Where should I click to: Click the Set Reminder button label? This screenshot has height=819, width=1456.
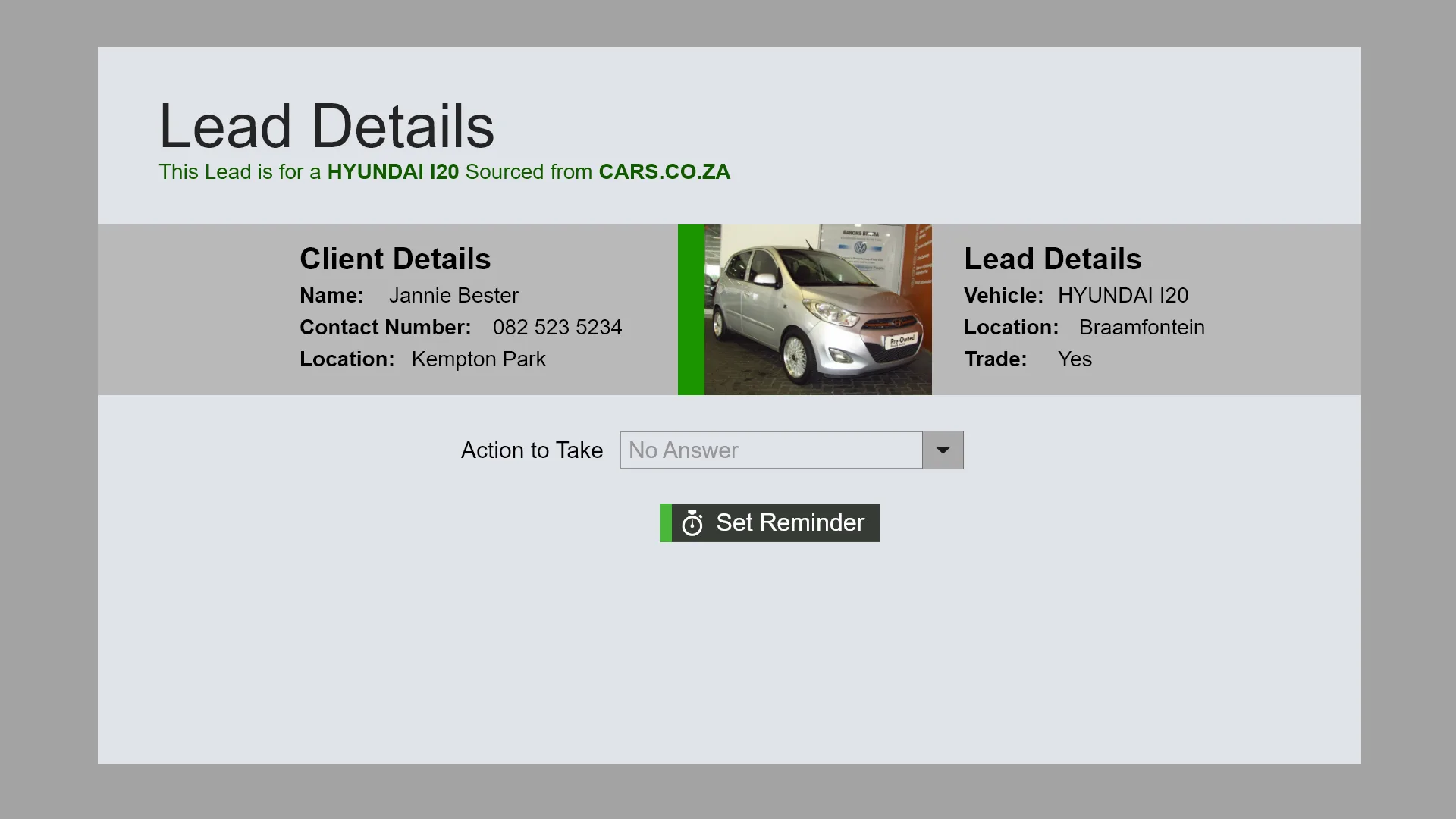point(790,522)
